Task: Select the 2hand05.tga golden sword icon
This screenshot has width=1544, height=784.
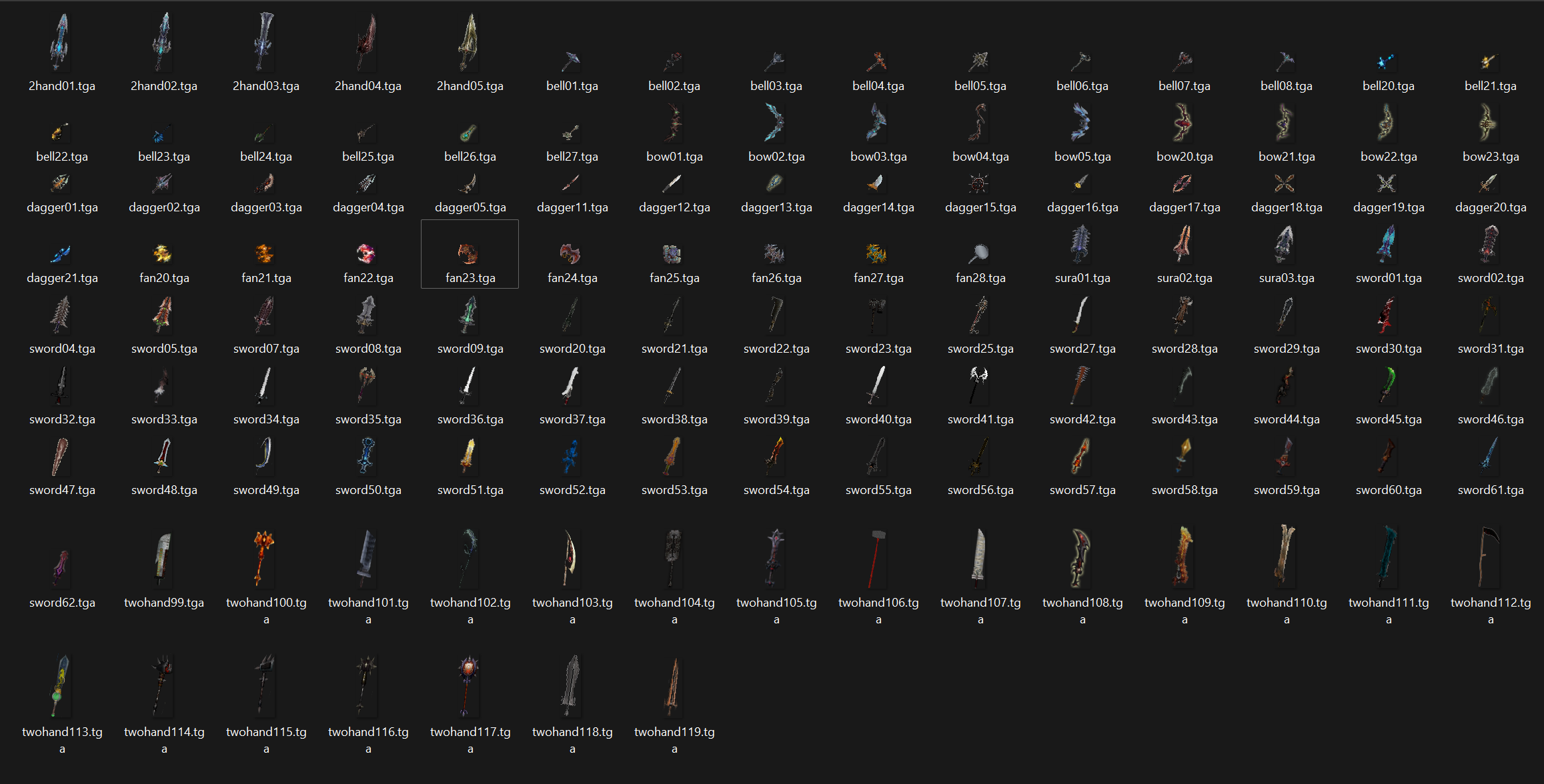Action: pos(469,42)
